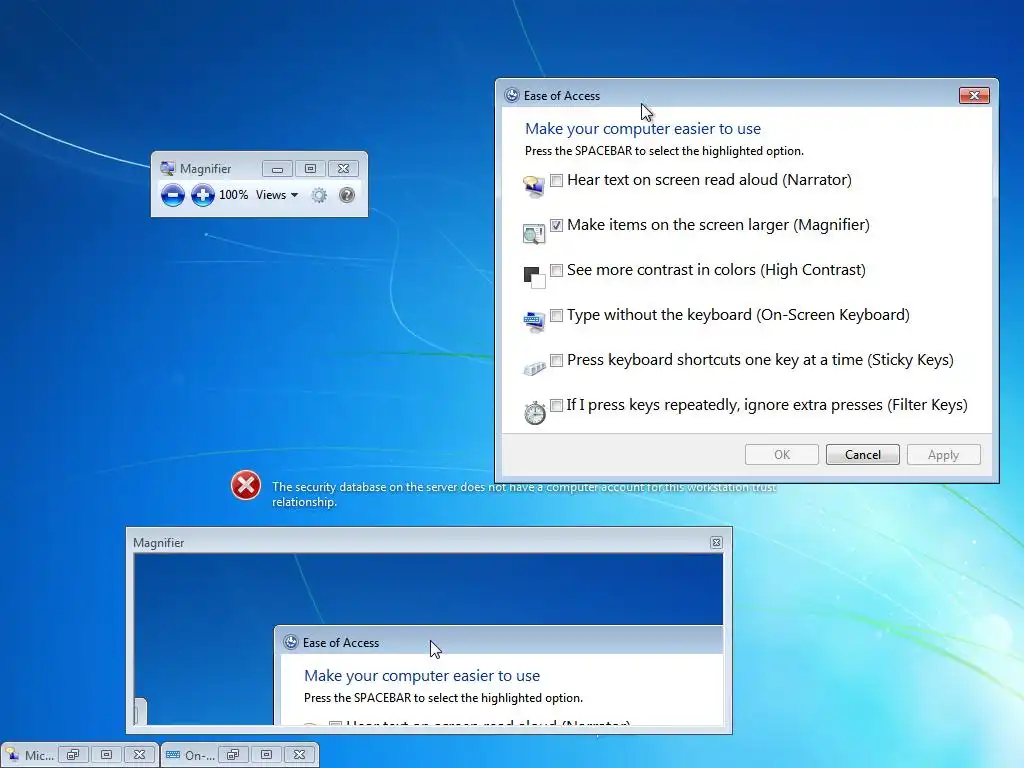Close the minimized On-... keyboard window
The height and width of the screenshot is (768, 1024).
pyautogui.click(x=299, y=754)
